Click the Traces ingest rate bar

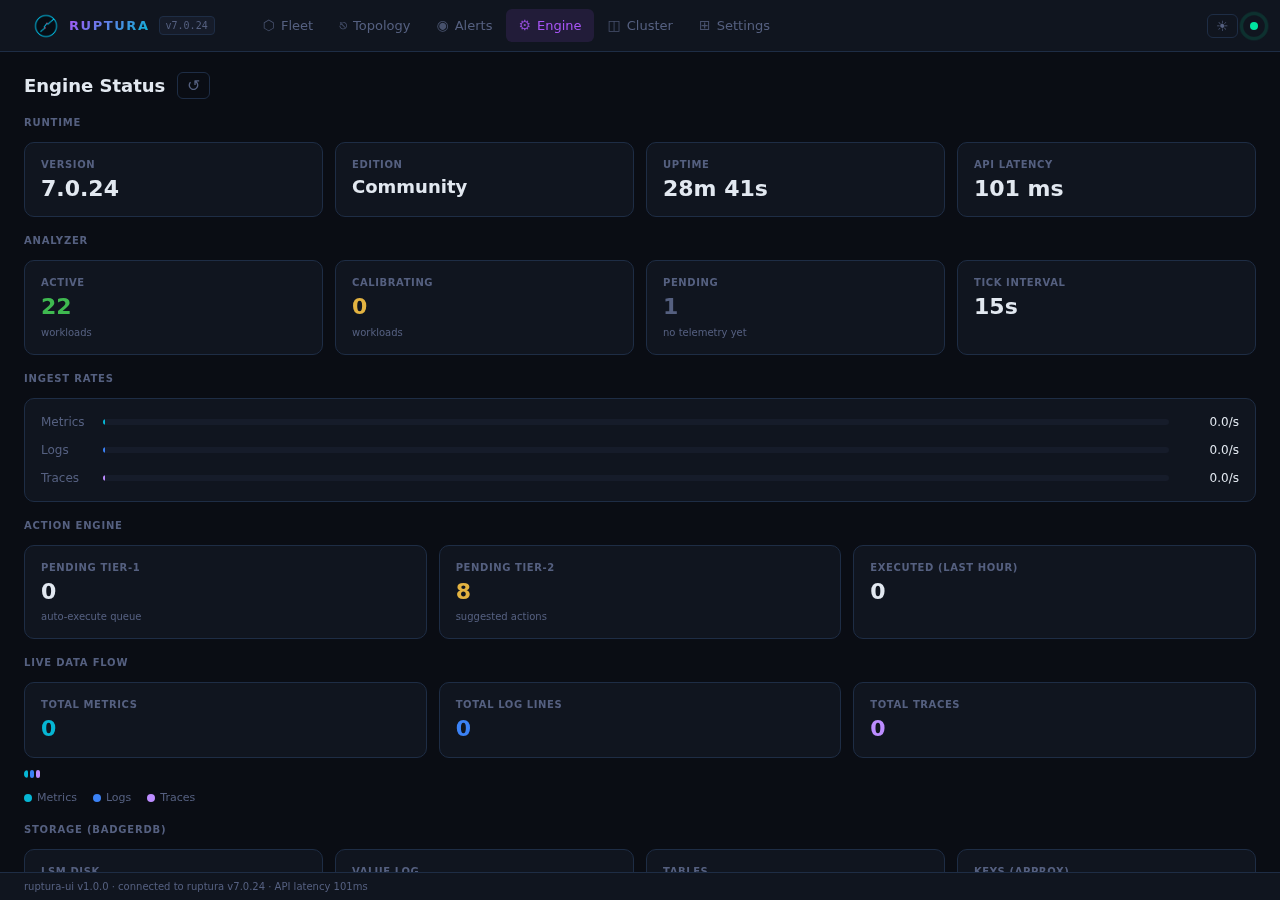pos(636,478)
